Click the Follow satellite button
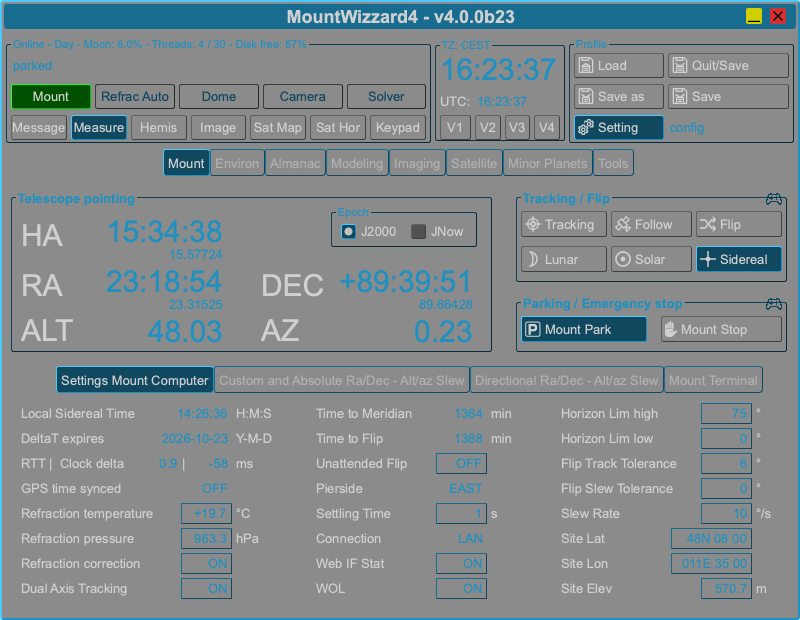Screen dimensions: 800x620 [652, 225]
